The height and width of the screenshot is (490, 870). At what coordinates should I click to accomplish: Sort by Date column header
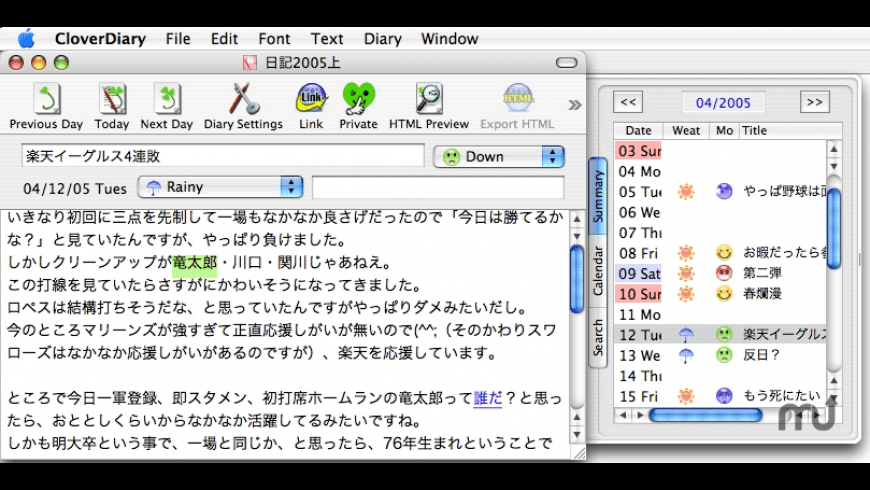639,130
